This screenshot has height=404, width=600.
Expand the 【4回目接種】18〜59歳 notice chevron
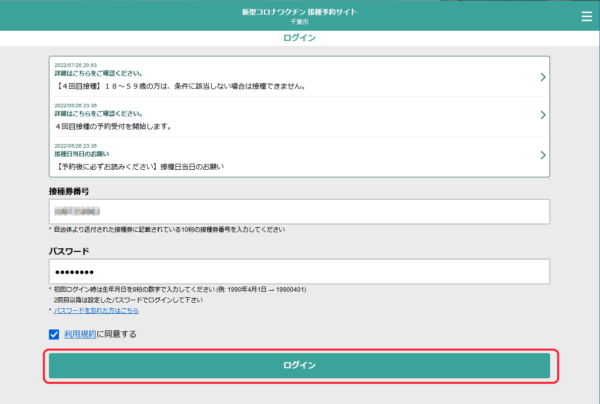(x=542, y=77)
